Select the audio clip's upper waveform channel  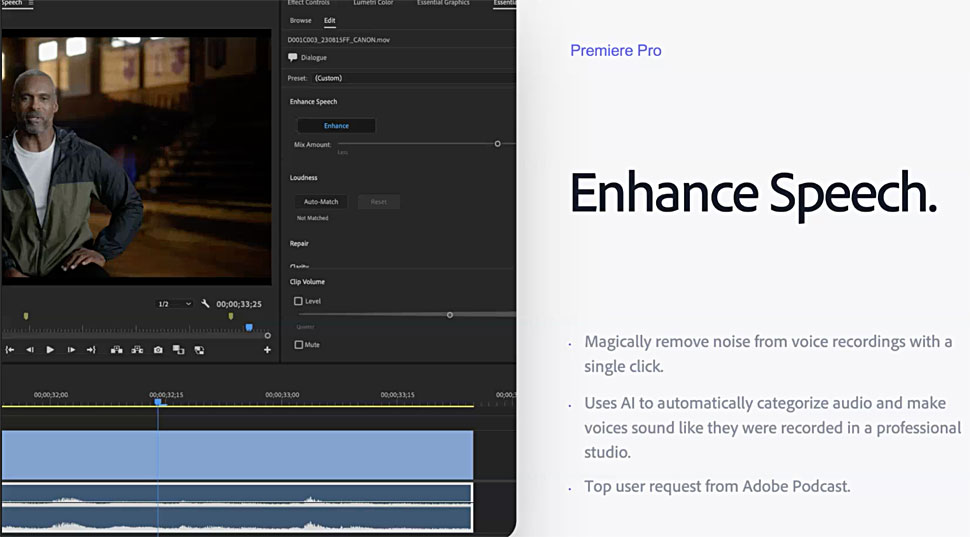(237, 494)
